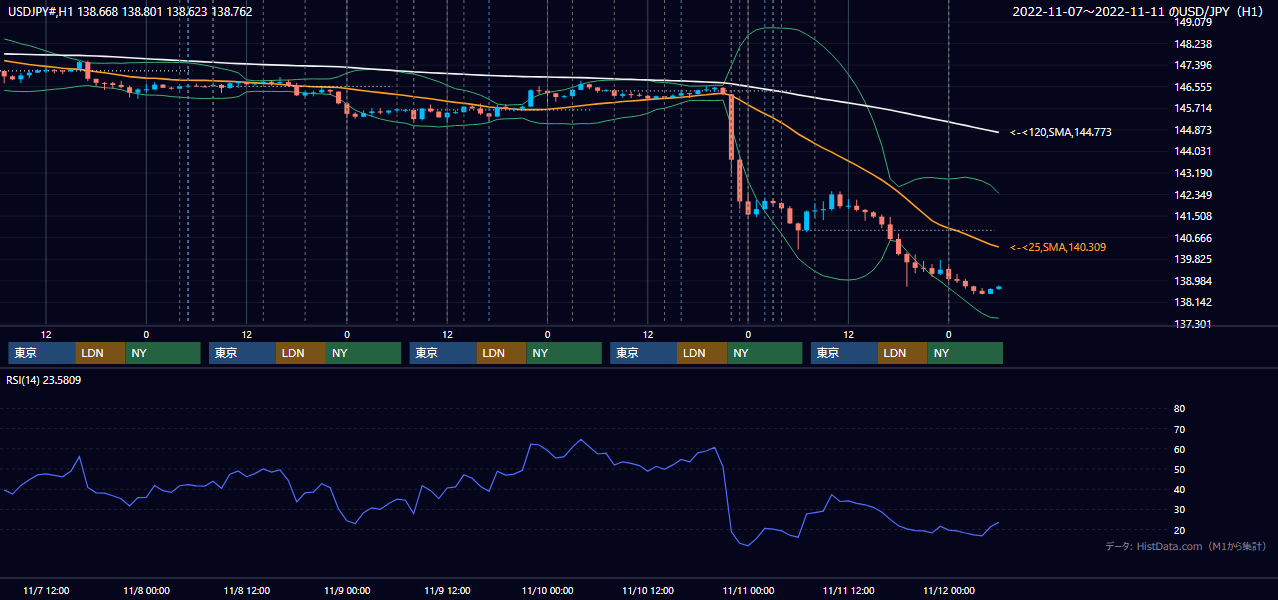The height and width of the screenshot is (600, 1278).
Task: Select the 146.555 price level
Action: click(1193, 87)
